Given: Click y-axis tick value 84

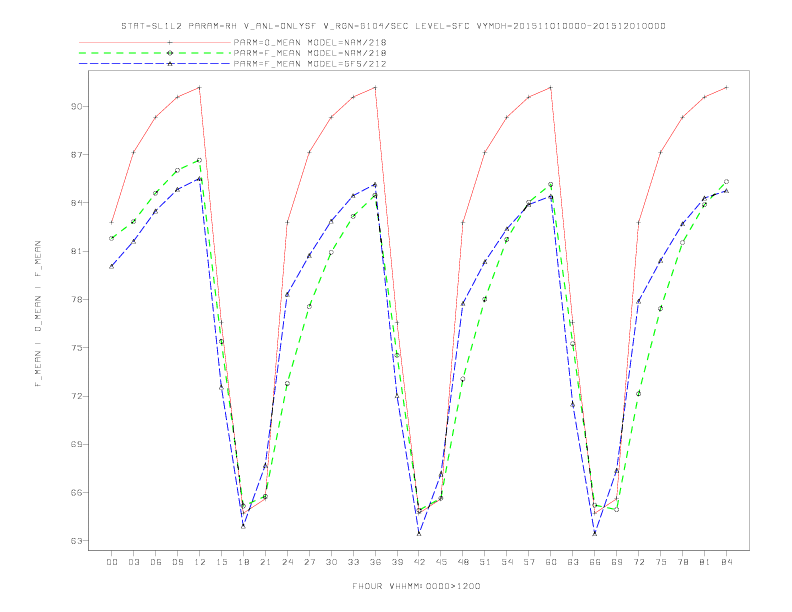Looking at the screenshot, I should click(77, 203).
